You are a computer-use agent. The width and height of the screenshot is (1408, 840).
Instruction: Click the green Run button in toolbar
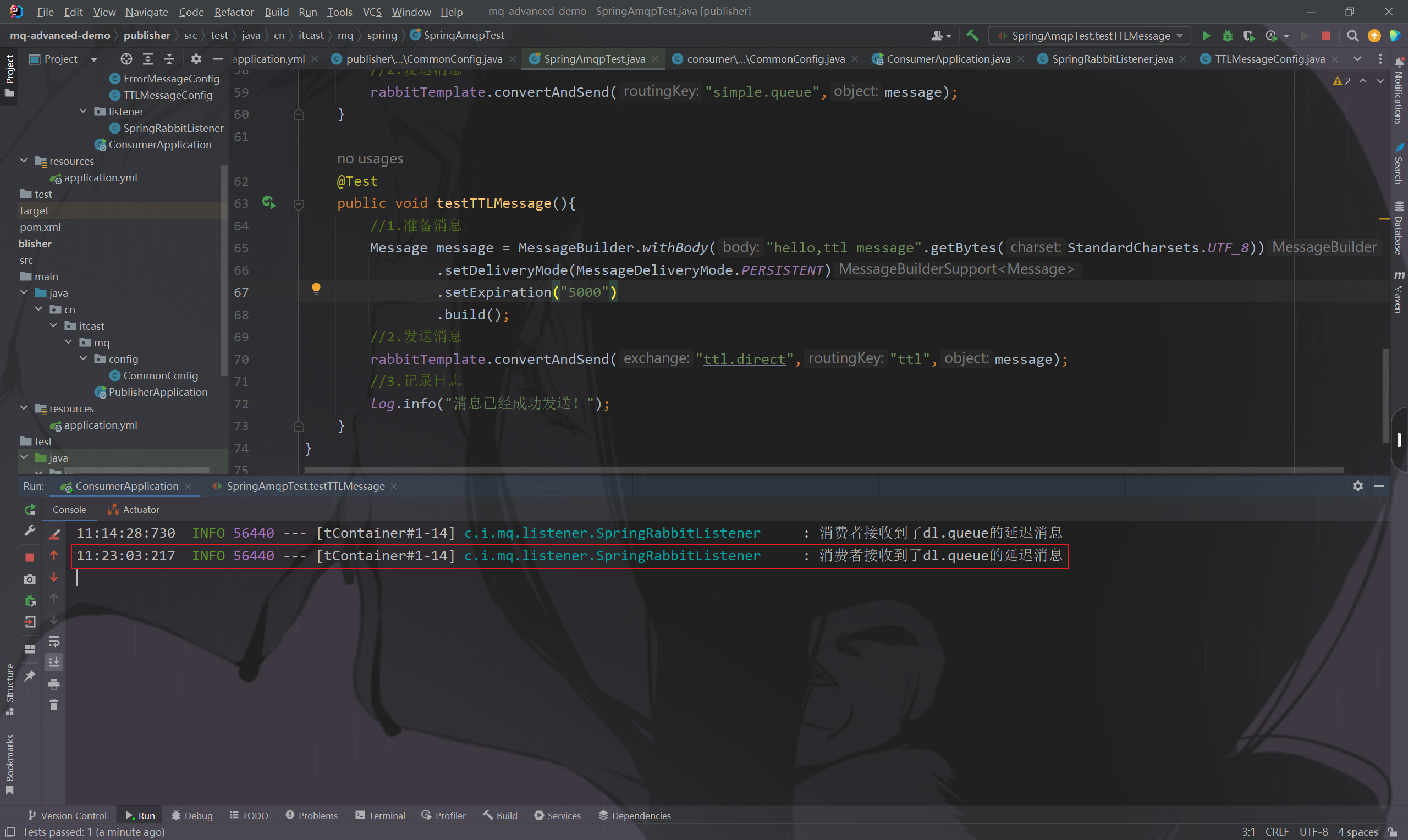pos(1206,36)
